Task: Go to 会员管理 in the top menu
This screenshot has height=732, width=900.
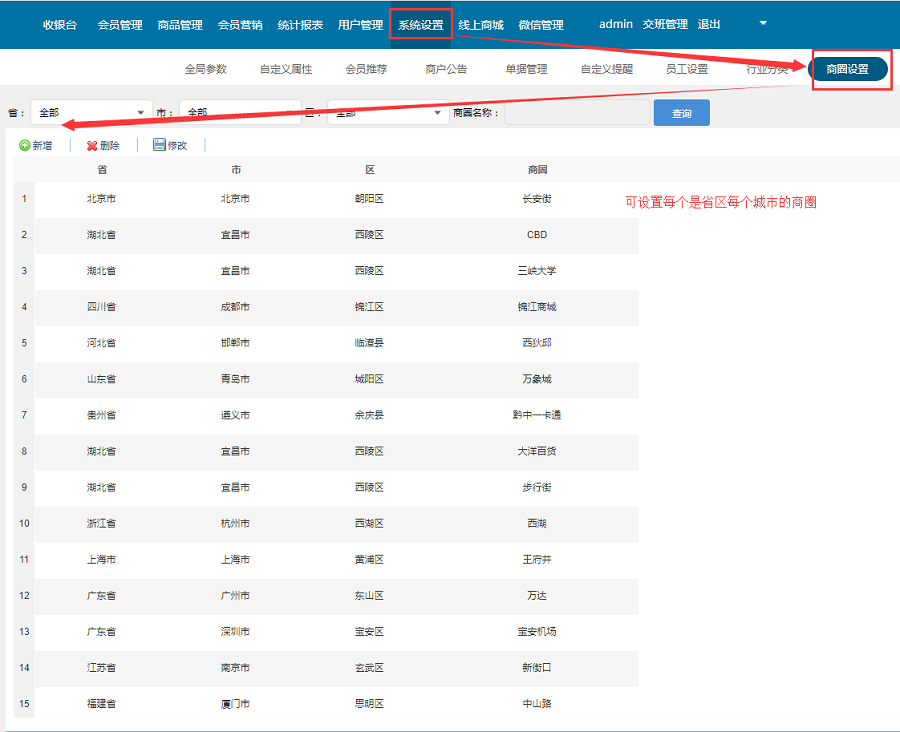Action: 120,25
